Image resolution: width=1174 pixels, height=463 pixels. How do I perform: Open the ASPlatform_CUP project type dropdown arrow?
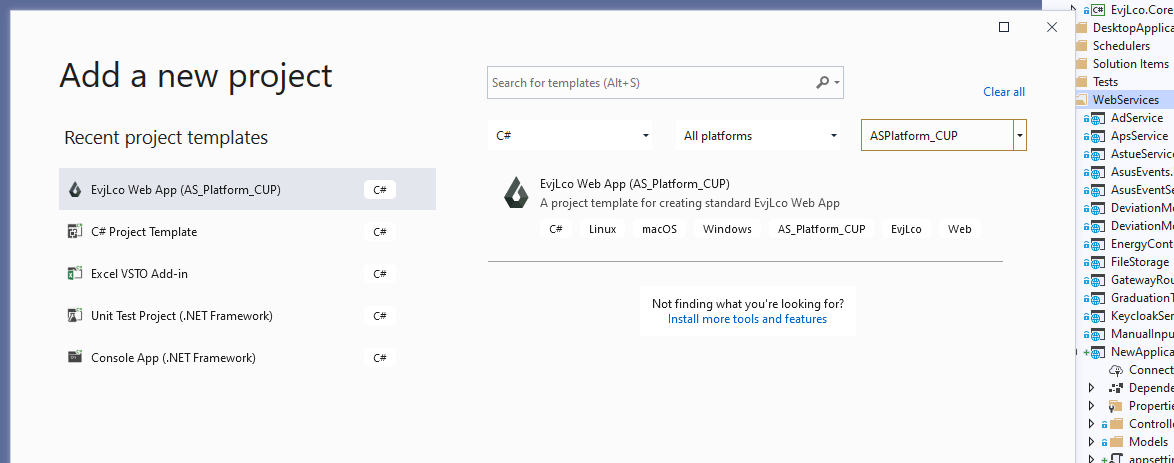(x=1020, y=136)
